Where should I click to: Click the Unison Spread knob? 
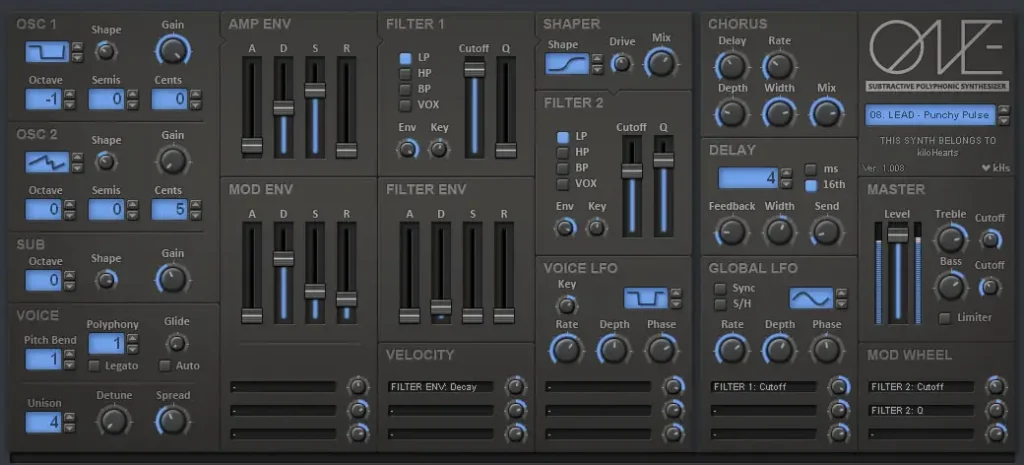point(172,420)
